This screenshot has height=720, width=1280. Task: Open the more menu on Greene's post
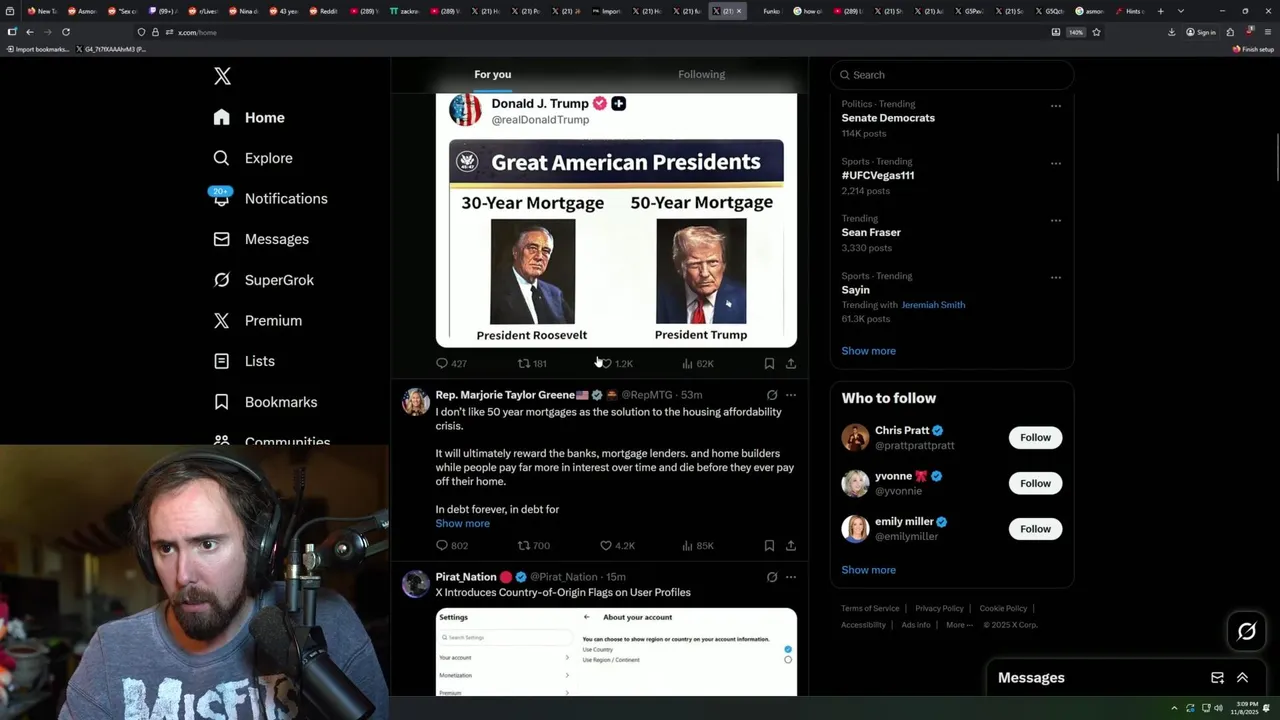pyautogui.click(x=790, y=395)
